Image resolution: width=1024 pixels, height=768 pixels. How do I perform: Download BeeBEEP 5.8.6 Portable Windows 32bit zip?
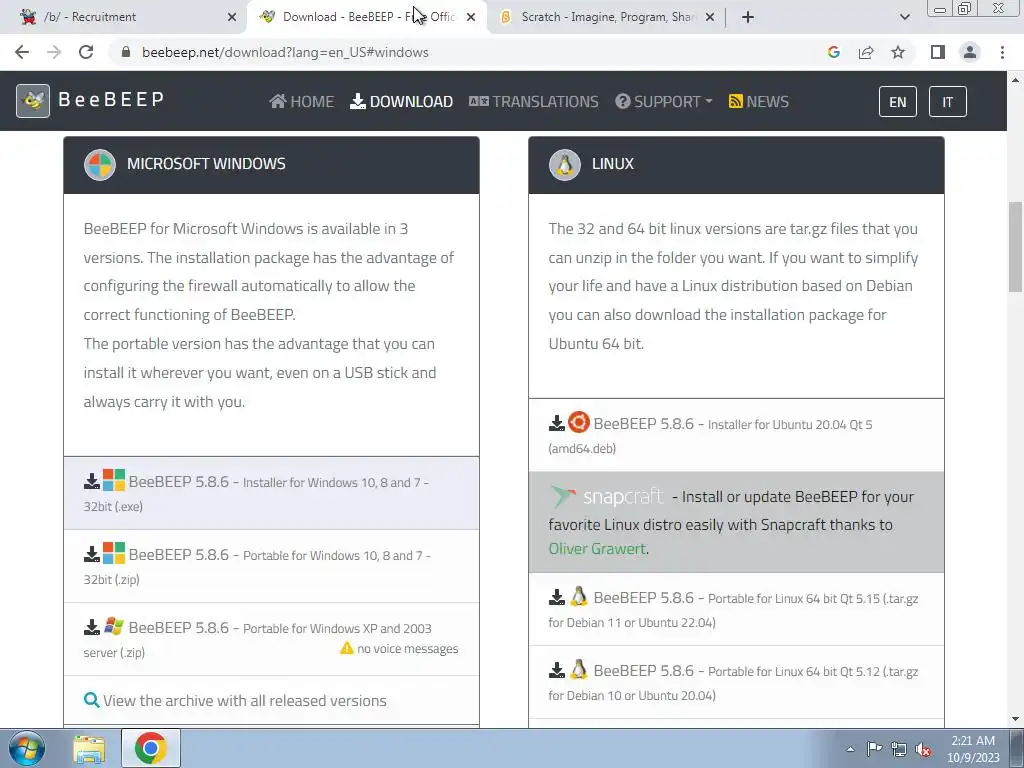pyautogui.click(x=271, y=566)
